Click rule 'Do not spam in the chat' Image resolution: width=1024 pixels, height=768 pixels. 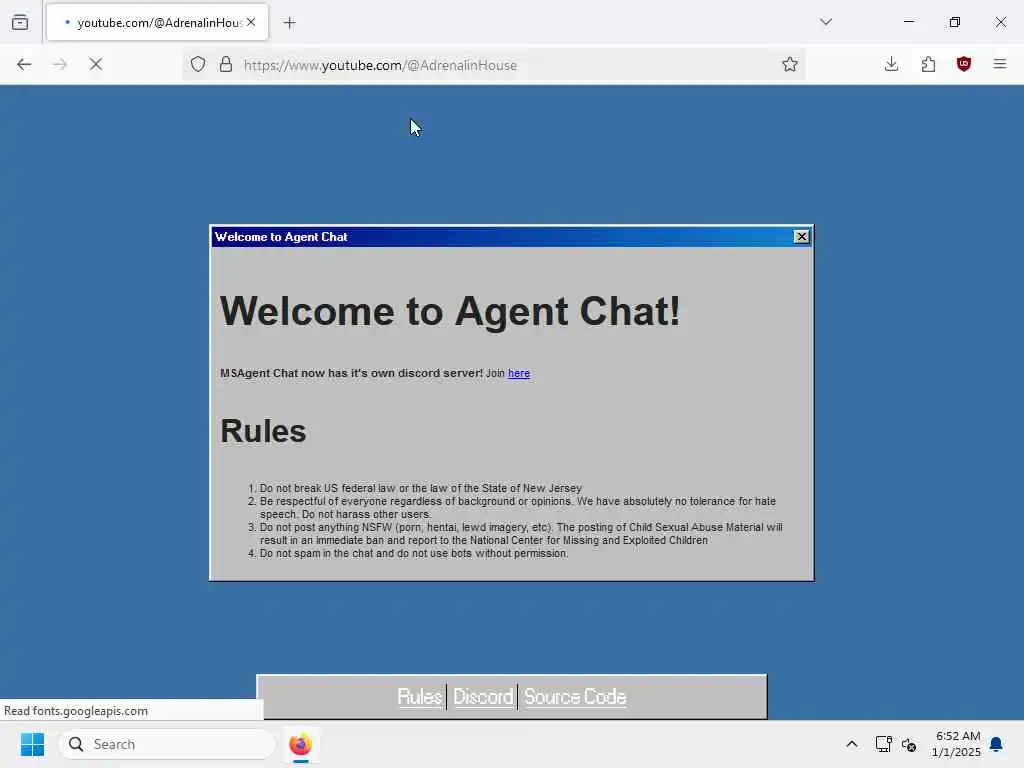coord(414,553)
